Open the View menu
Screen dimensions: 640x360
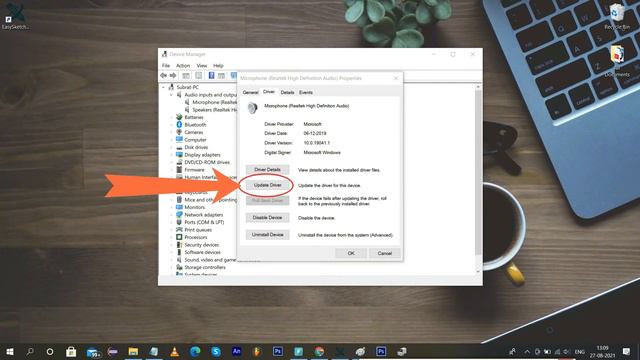202,66
